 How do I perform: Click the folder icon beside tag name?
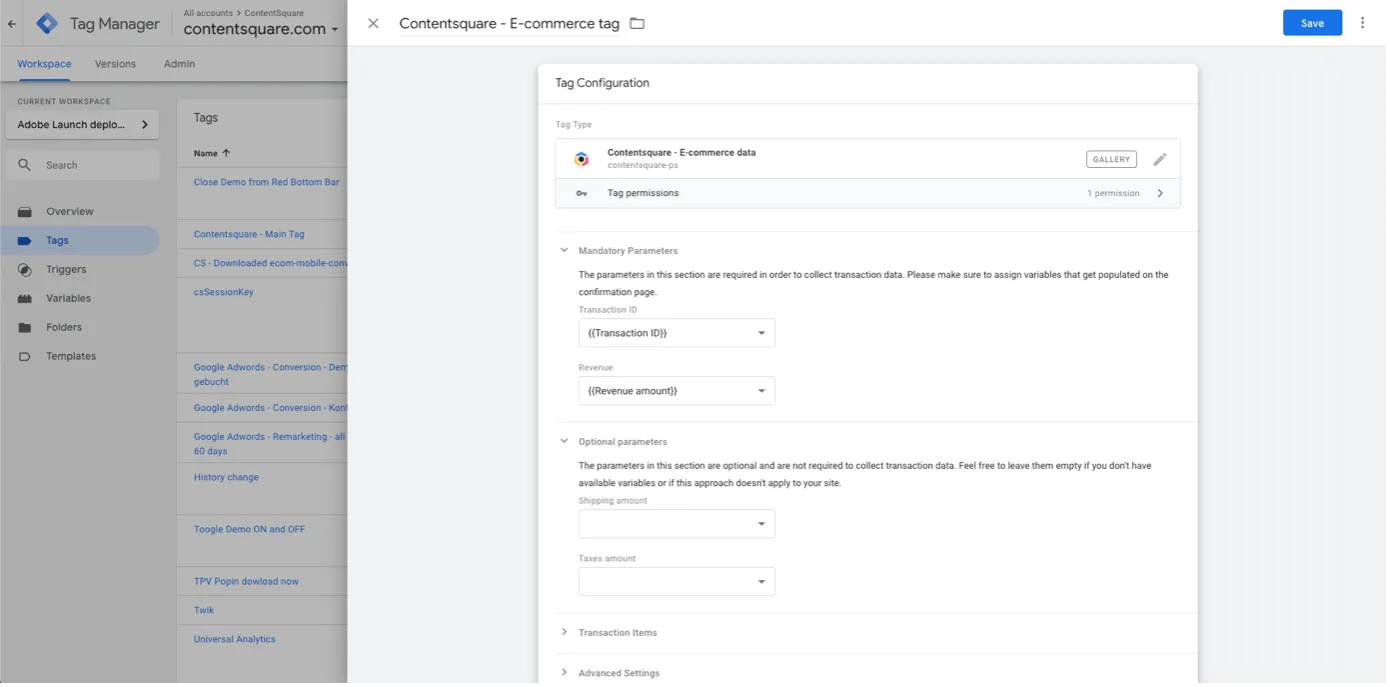[x=637, y=23]
